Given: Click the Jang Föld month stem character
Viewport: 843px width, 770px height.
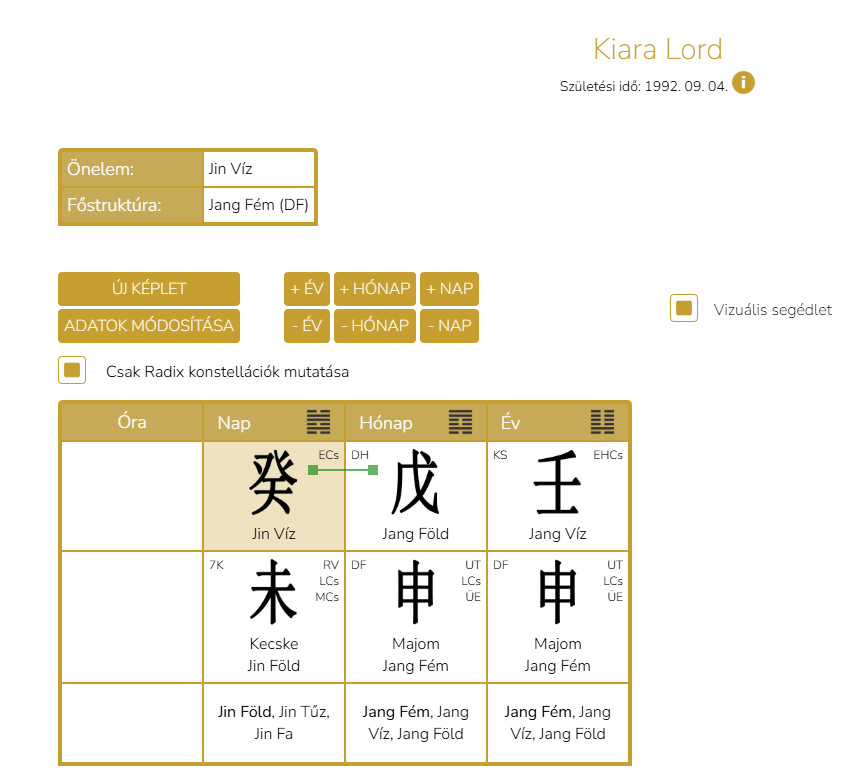Looking at the screenshot, I should 415,484.
